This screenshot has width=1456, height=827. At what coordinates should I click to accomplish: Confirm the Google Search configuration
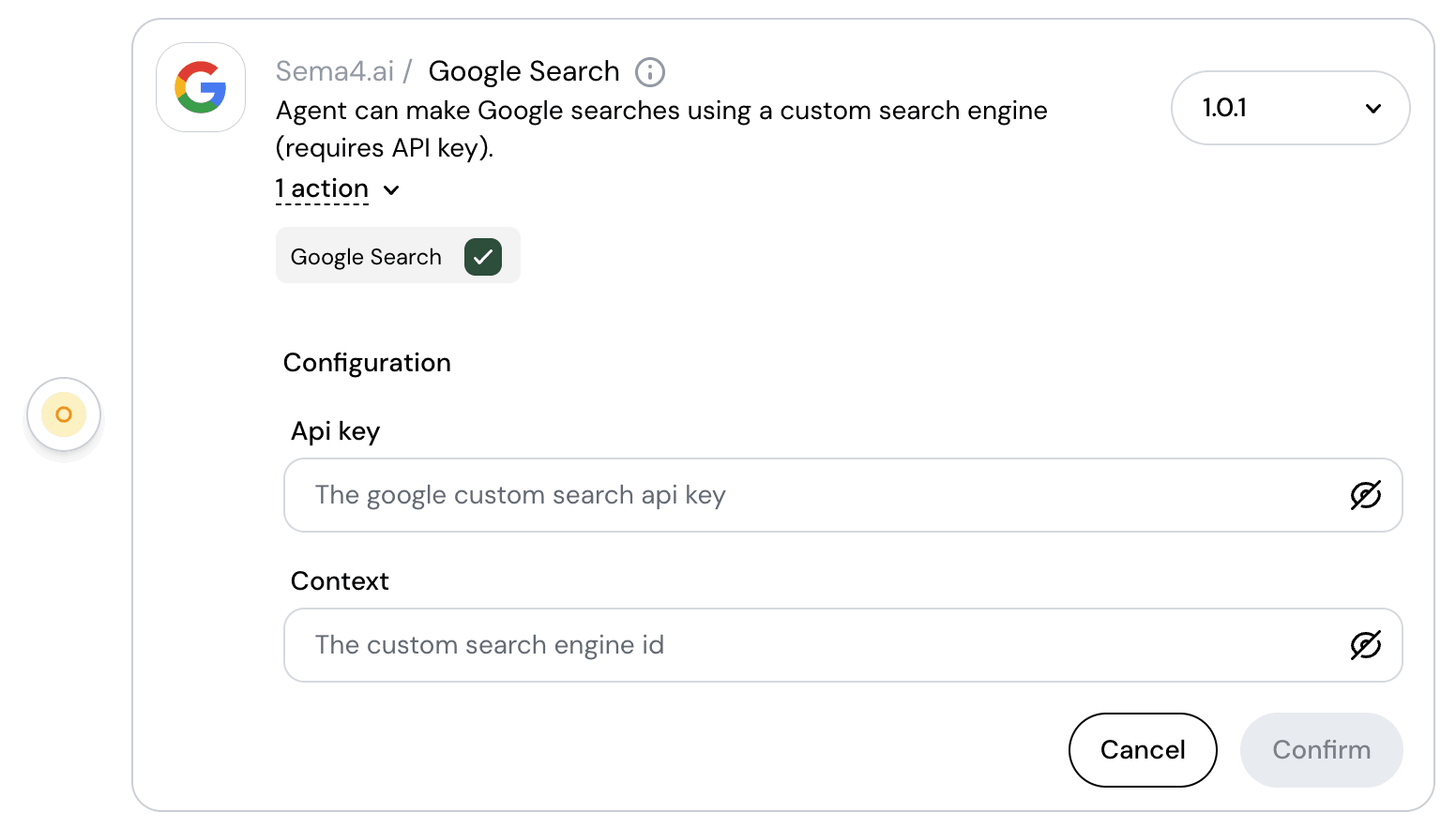pos(1321,750)
